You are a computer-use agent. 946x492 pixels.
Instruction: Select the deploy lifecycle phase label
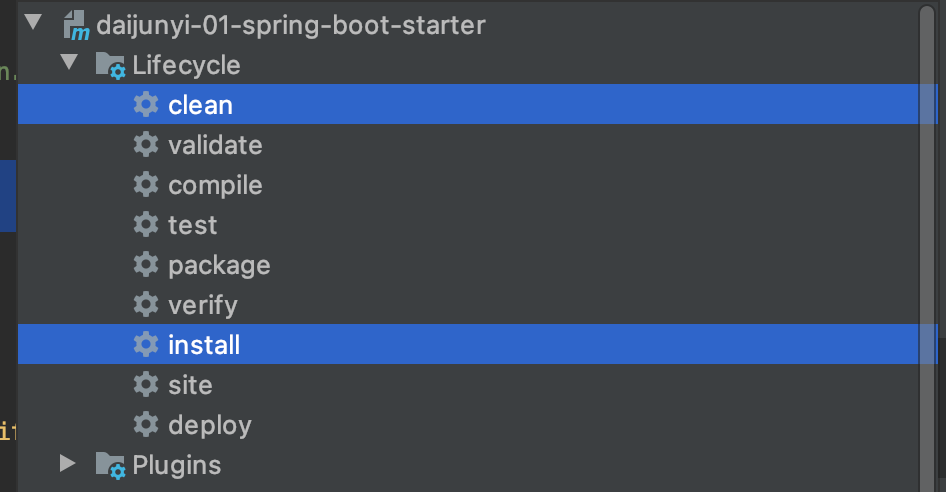[210, 425]
